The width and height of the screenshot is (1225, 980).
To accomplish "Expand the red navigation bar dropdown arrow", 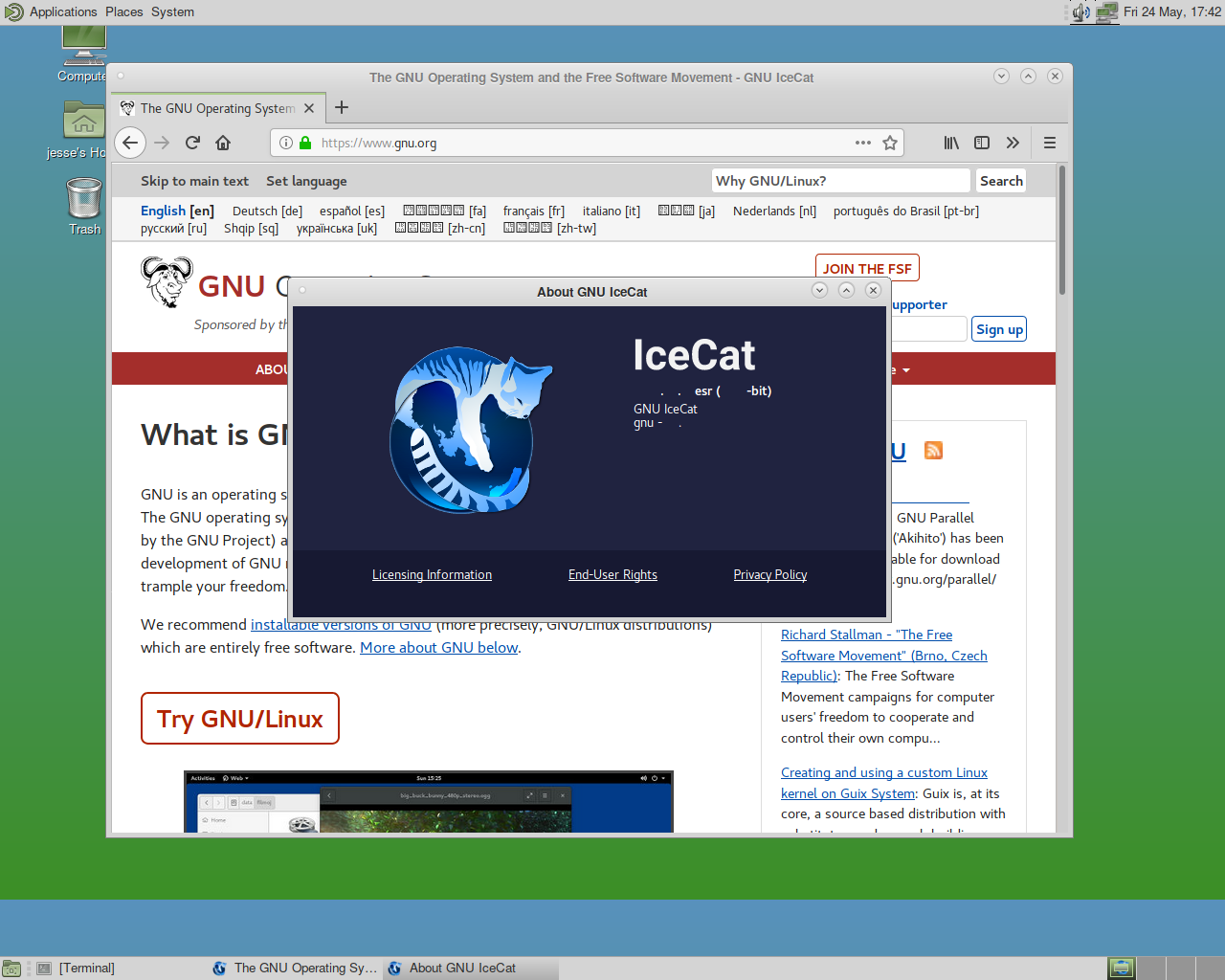I will tap(905, 370).
